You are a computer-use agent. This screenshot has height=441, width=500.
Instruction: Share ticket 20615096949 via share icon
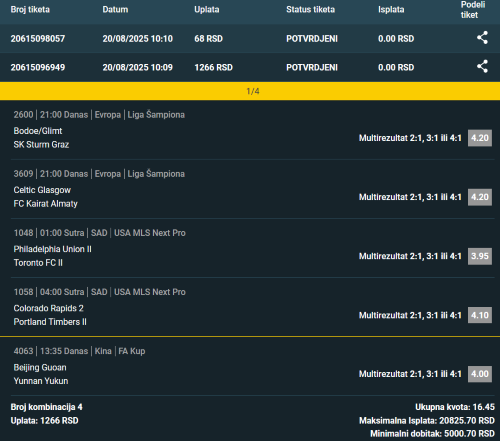coord(482,66)
